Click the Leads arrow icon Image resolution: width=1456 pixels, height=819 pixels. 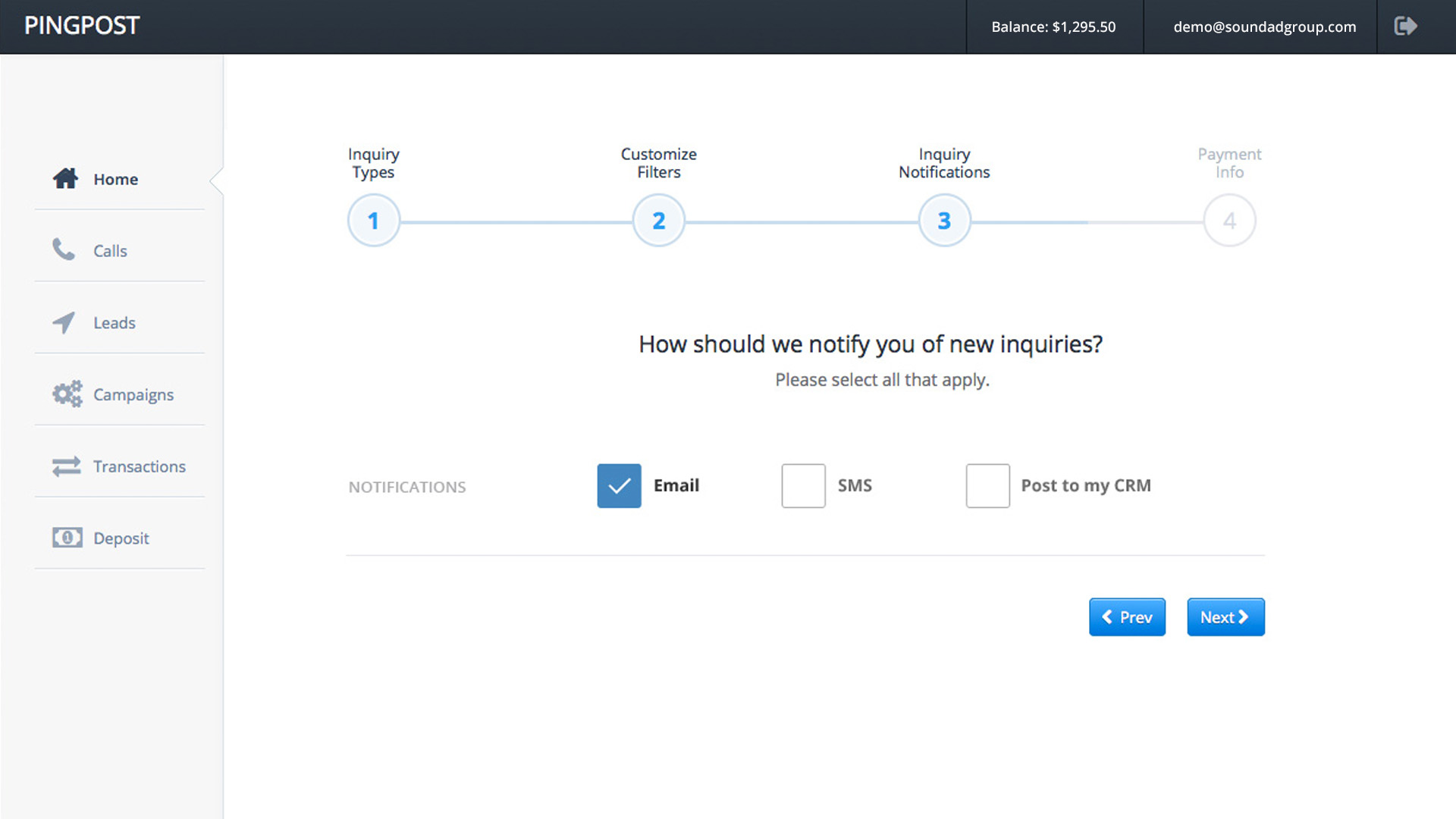[x=64, y=322]
